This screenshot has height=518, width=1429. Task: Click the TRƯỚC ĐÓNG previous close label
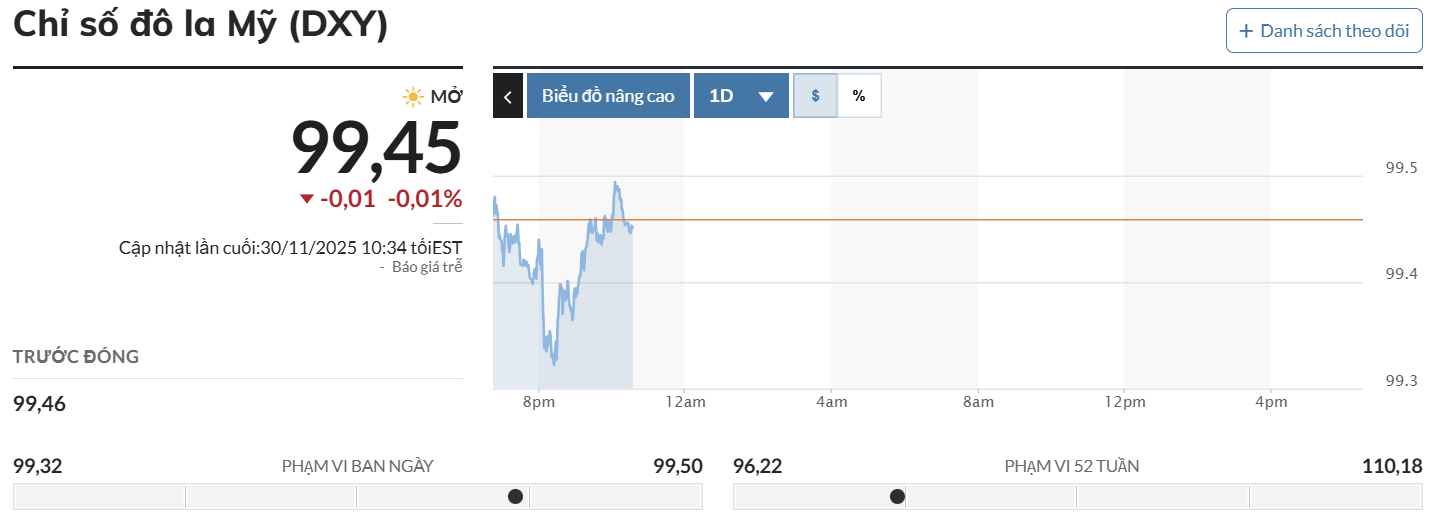point(76,357)
